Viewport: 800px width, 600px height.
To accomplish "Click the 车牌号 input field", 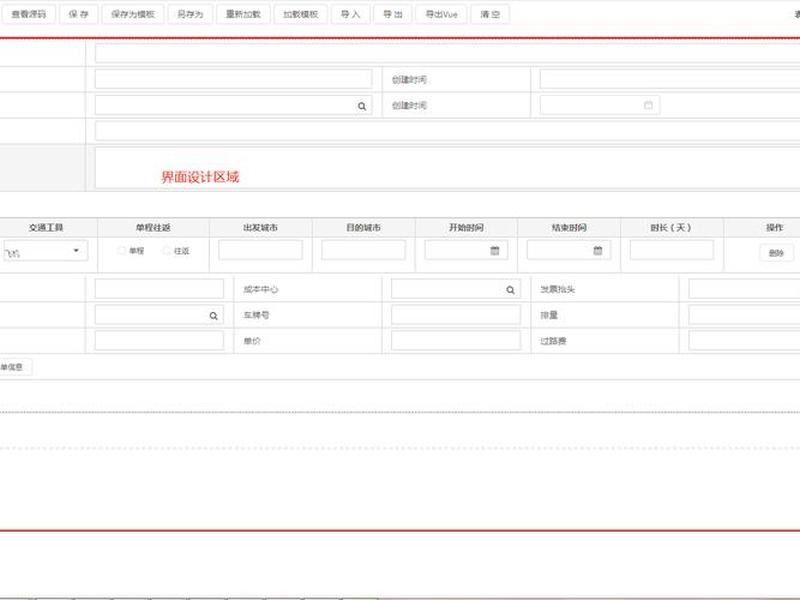I will click(456, 315).
